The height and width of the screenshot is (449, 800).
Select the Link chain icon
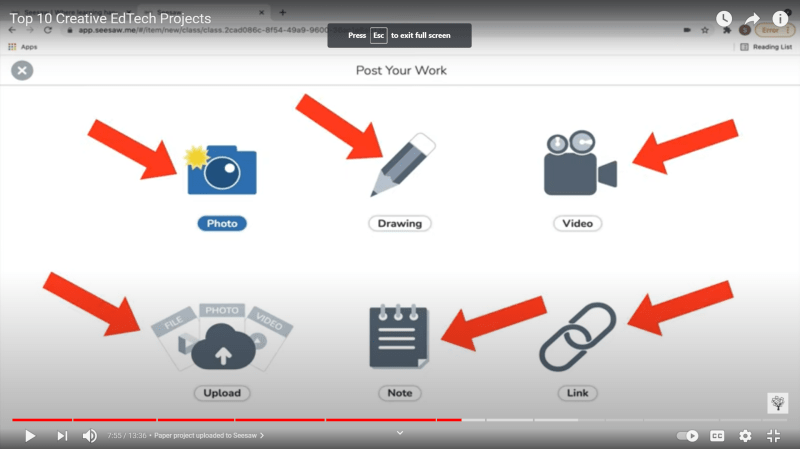tap(577, 337)
